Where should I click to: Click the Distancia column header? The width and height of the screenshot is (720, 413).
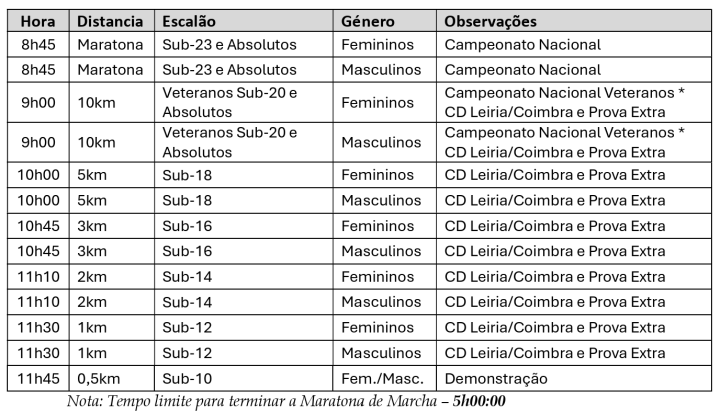point(111,21)
